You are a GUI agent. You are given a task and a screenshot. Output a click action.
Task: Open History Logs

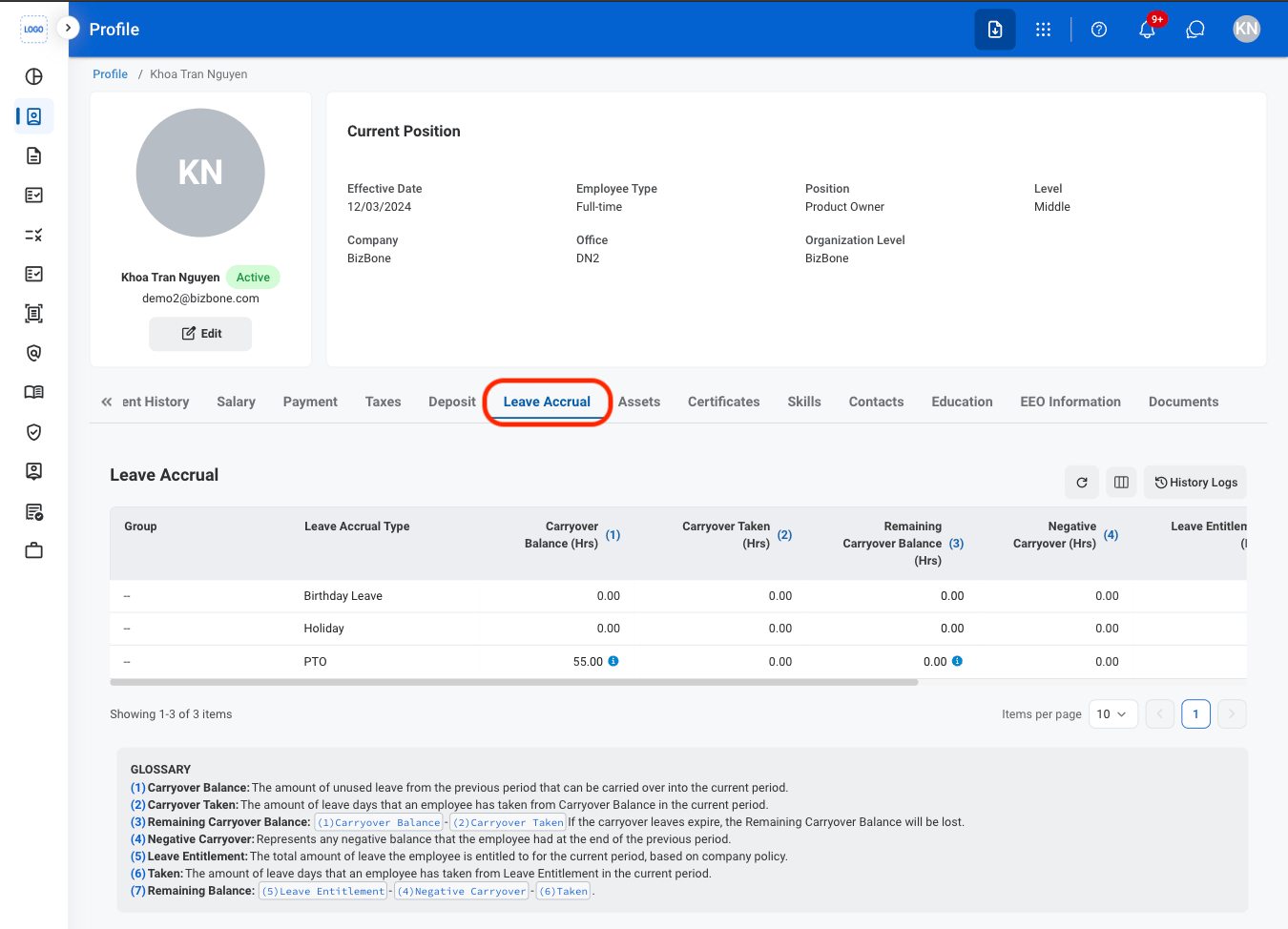point(1195,483)
